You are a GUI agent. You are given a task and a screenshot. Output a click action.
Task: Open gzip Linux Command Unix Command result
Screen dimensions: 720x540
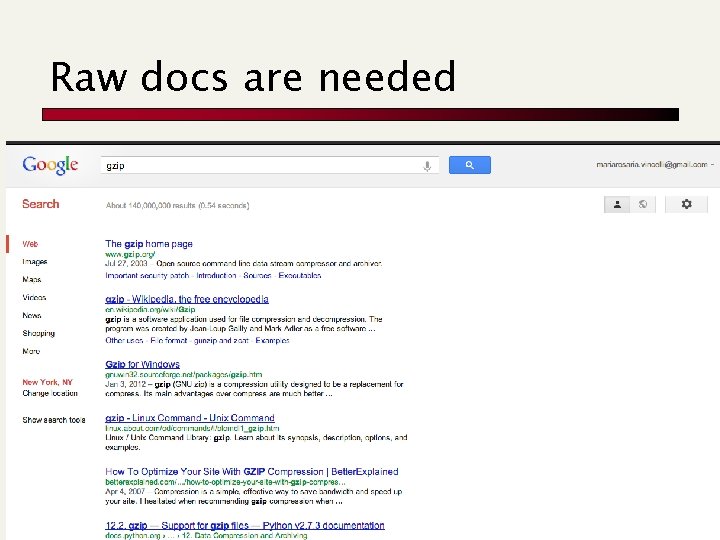click(190, 418)
